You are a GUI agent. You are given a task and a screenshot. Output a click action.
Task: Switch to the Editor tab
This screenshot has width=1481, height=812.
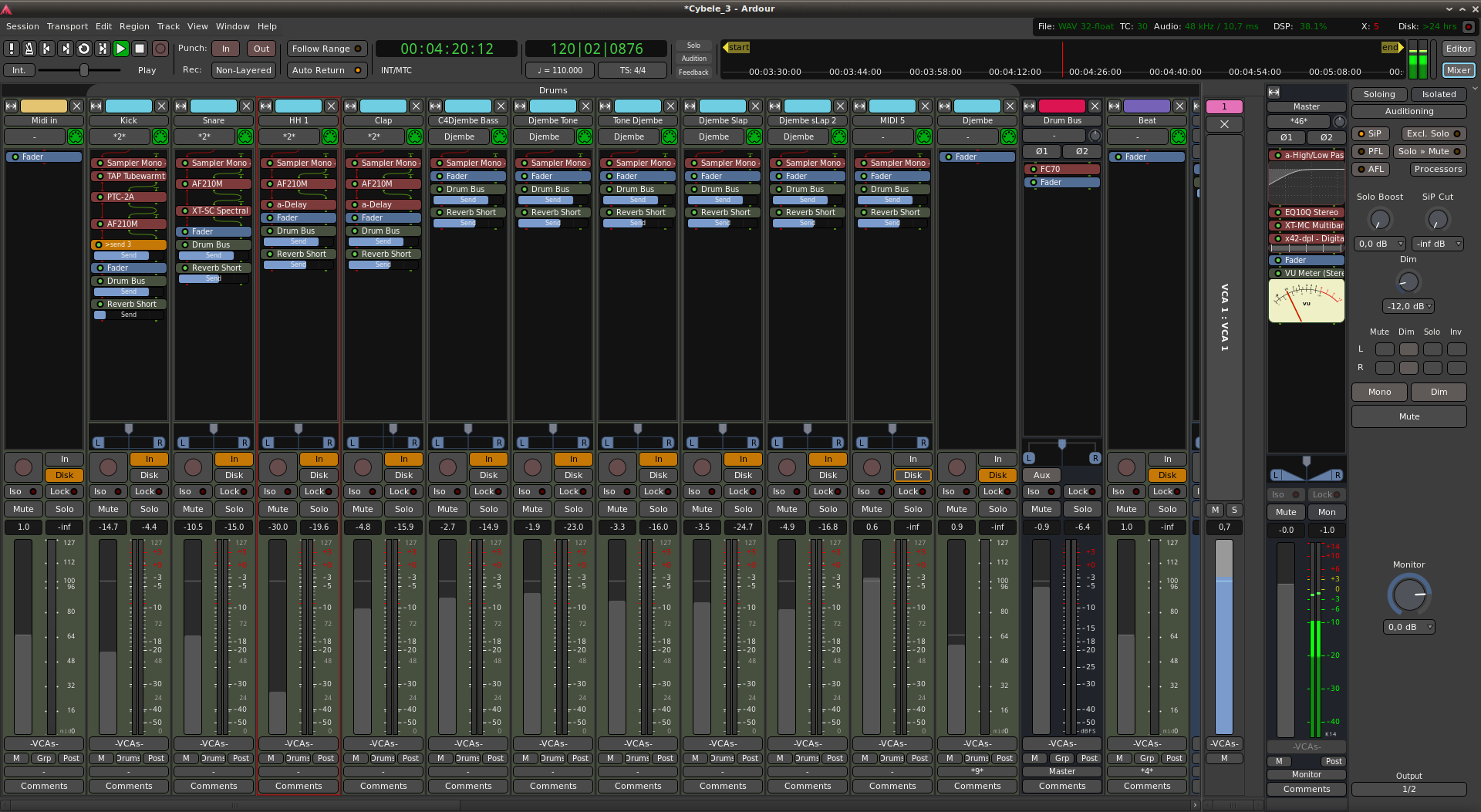pos(1458,49)
